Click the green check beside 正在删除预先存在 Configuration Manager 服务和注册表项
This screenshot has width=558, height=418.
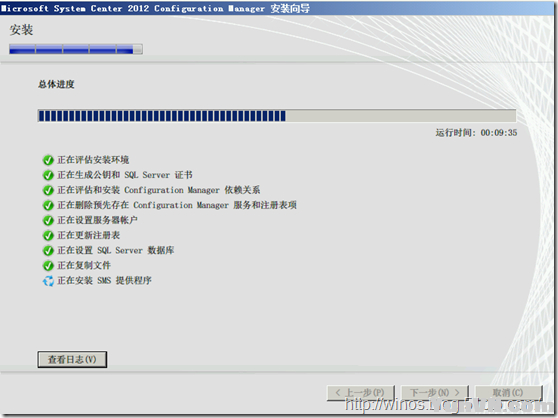click(x=48, y=205)
